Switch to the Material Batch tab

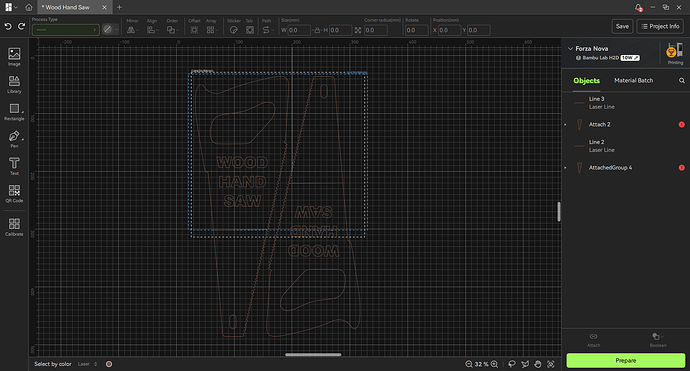[x=634, y=81]
